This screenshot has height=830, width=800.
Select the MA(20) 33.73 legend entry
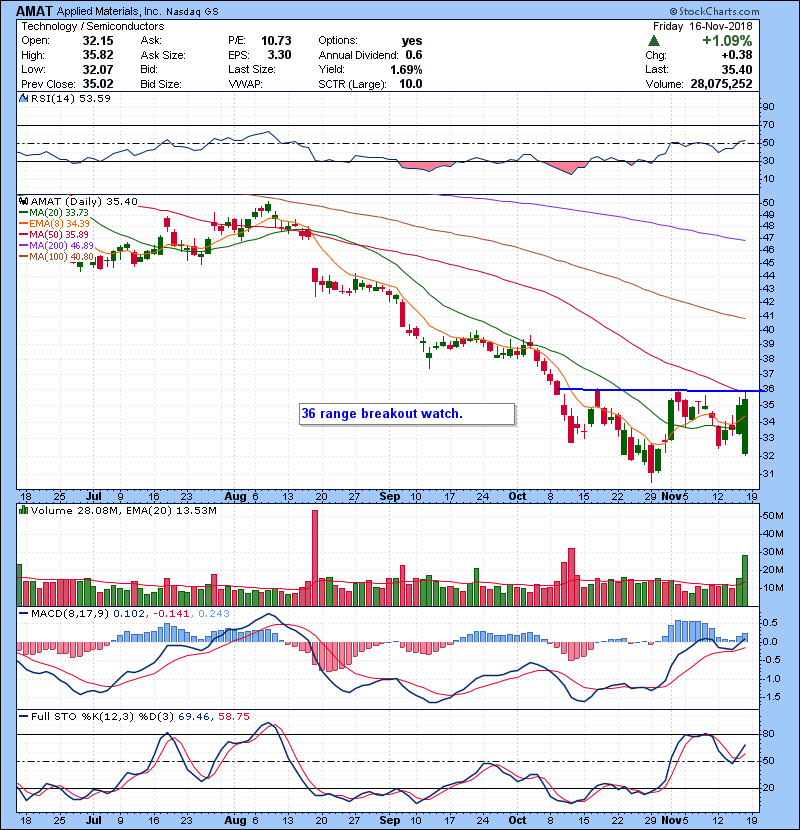(x=54, y=213)
